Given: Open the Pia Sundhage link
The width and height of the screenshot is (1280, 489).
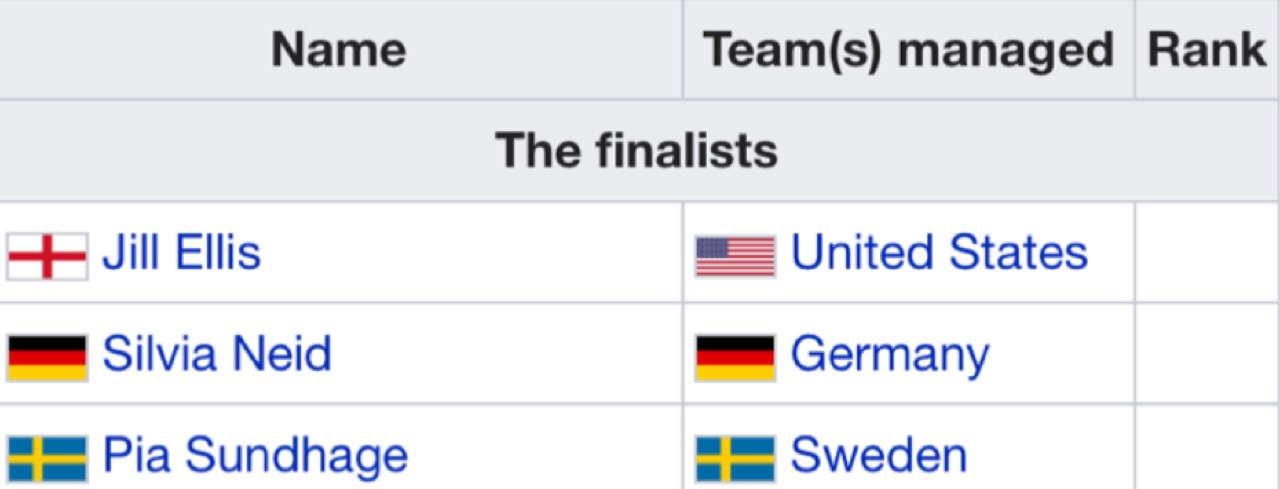Looking at the screenshot, I should coord(255,456).
